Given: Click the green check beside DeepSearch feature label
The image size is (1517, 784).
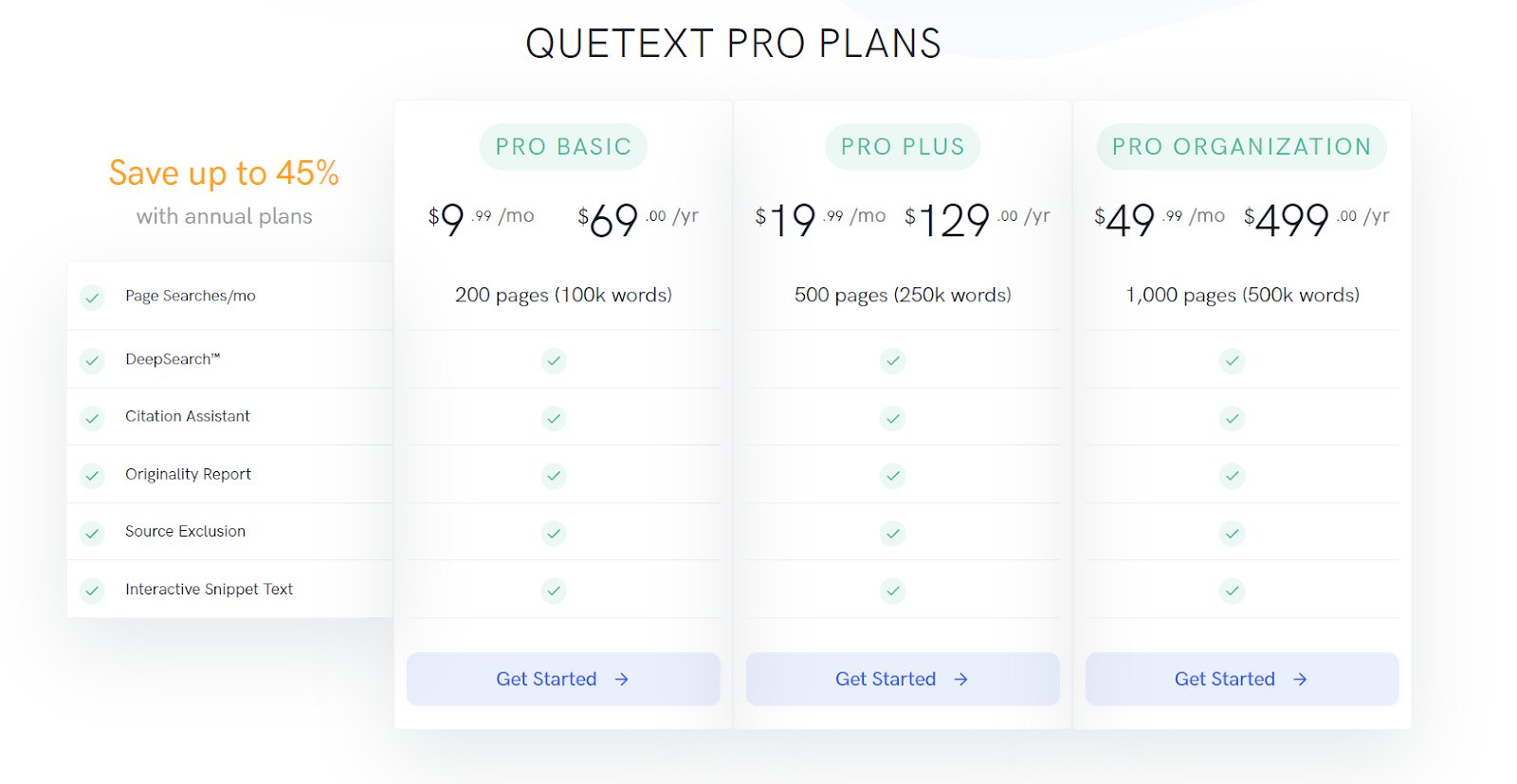Looking at the screenshot, I should pos(92,360).
